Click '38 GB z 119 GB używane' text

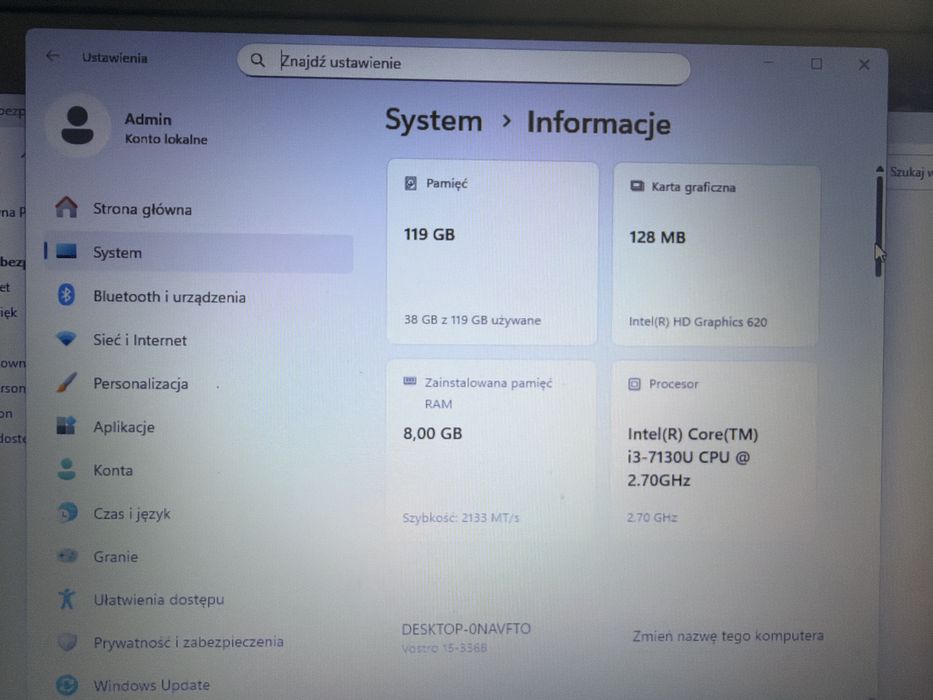point(472,320)
